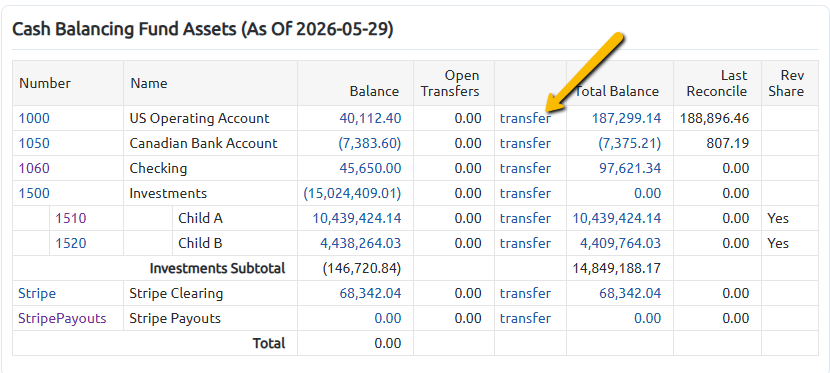Viewport: 830px width, 373px height.
Task: Open the Stripe account number link
Action: 37,294
